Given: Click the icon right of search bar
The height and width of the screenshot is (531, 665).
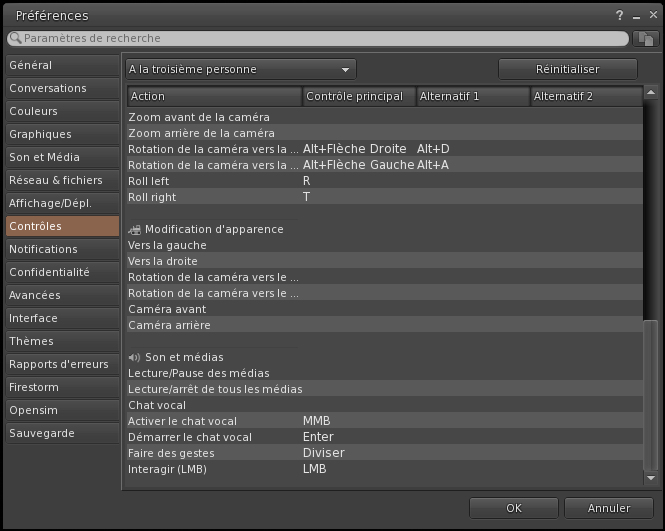Looking at the screenshot, I should click(646, 38).
